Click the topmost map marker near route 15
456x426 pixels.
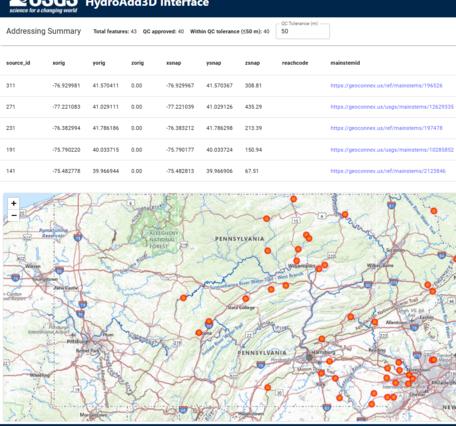[293, 199]
